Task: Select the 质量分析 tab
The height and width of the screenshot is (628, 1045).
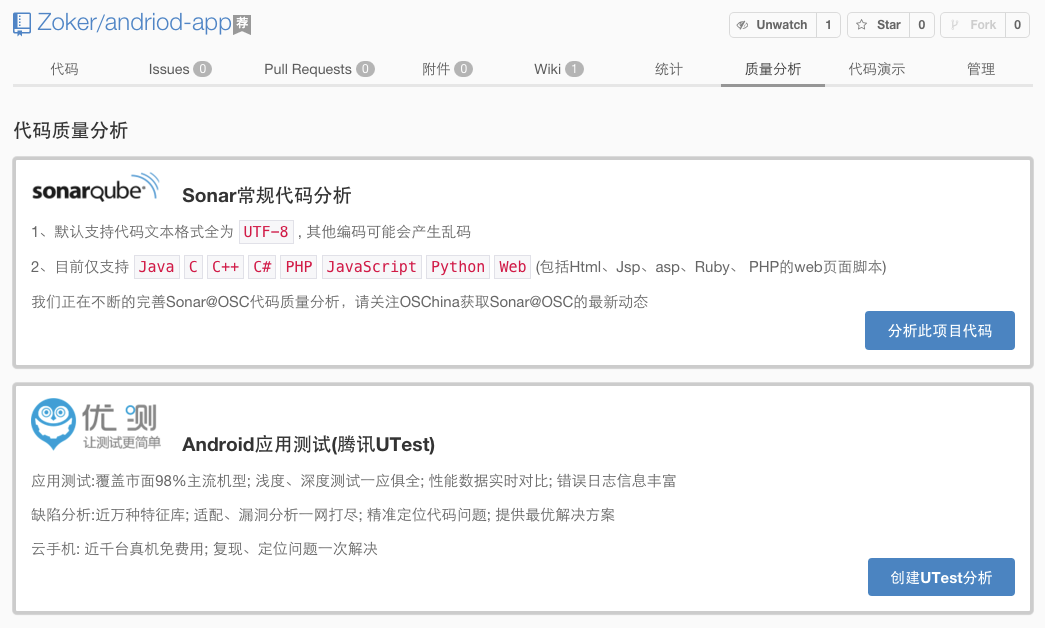Action: tap(772, 69)
